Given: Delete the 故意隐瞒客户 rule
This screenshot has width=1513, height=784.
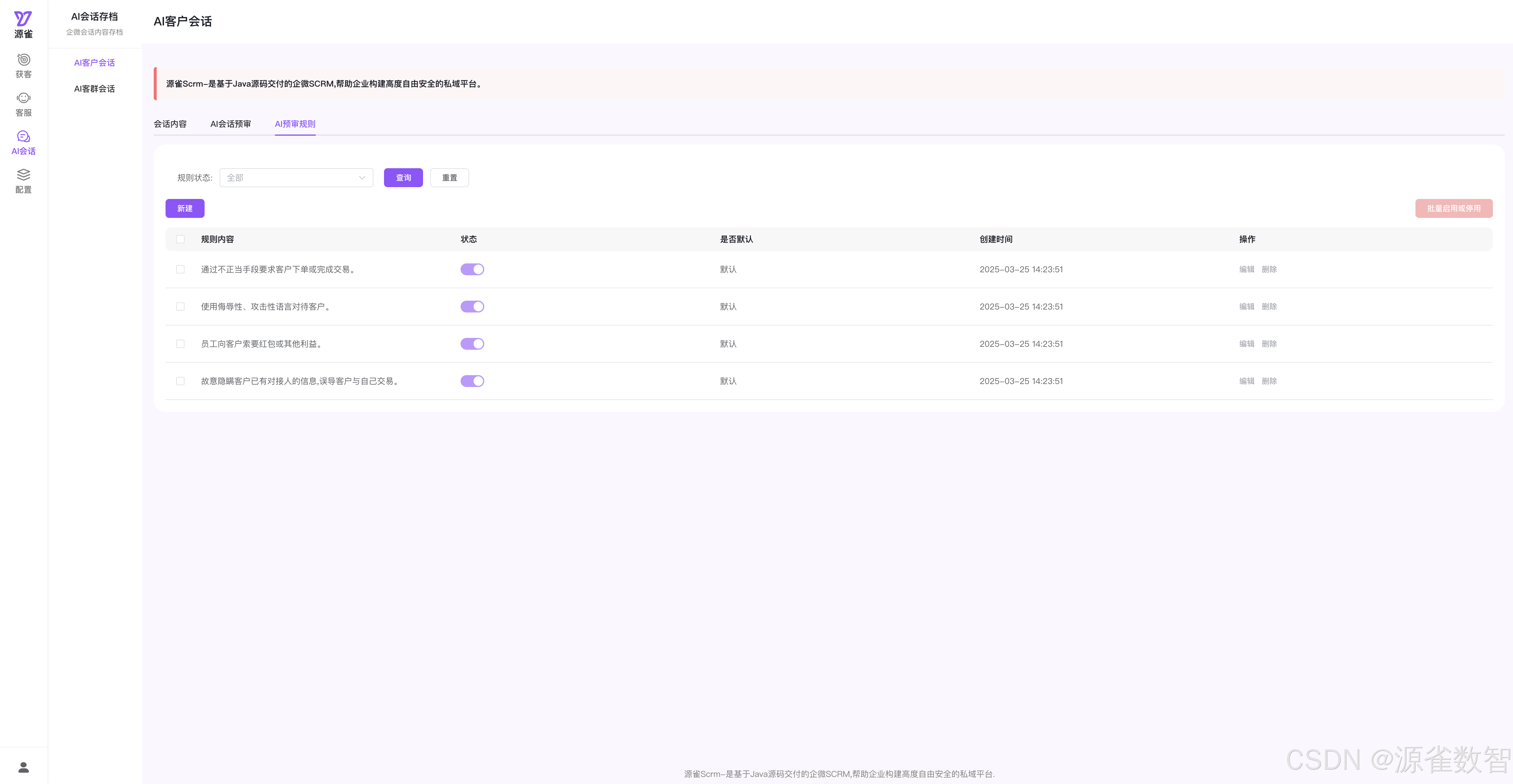Looking at the screenshot, I should click(1269, 381).
